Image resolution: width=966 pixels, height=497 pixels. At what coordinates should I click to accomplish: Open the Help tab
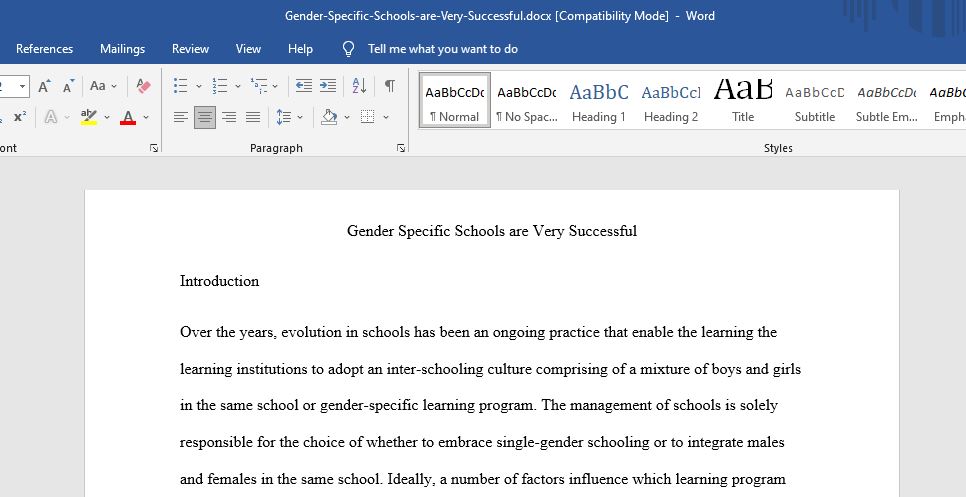coord(300,49)
